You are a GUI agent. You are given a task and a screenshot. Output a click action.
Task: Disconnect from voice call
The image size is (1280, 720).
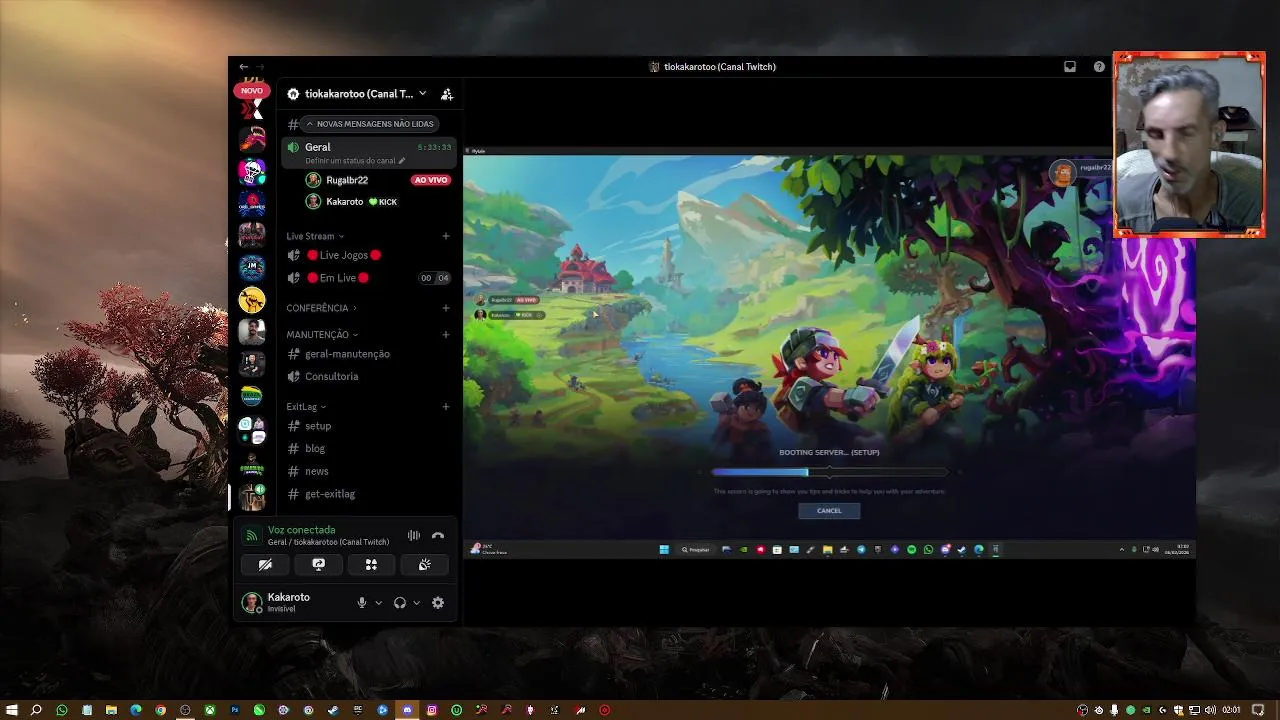438,536
